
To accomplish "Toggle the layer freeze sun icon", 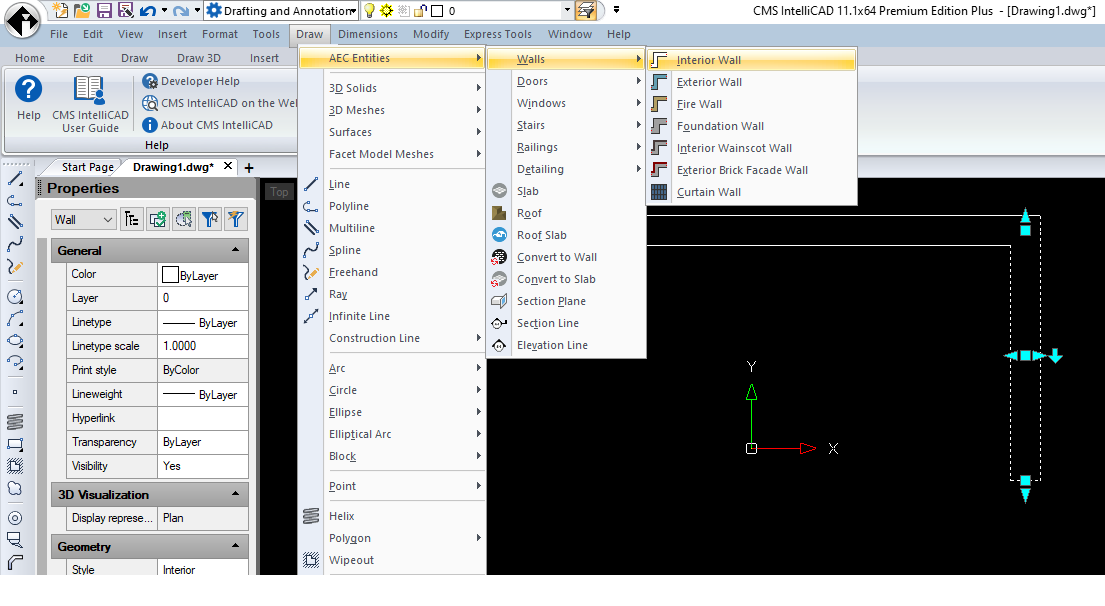I will tap(386, 11).
